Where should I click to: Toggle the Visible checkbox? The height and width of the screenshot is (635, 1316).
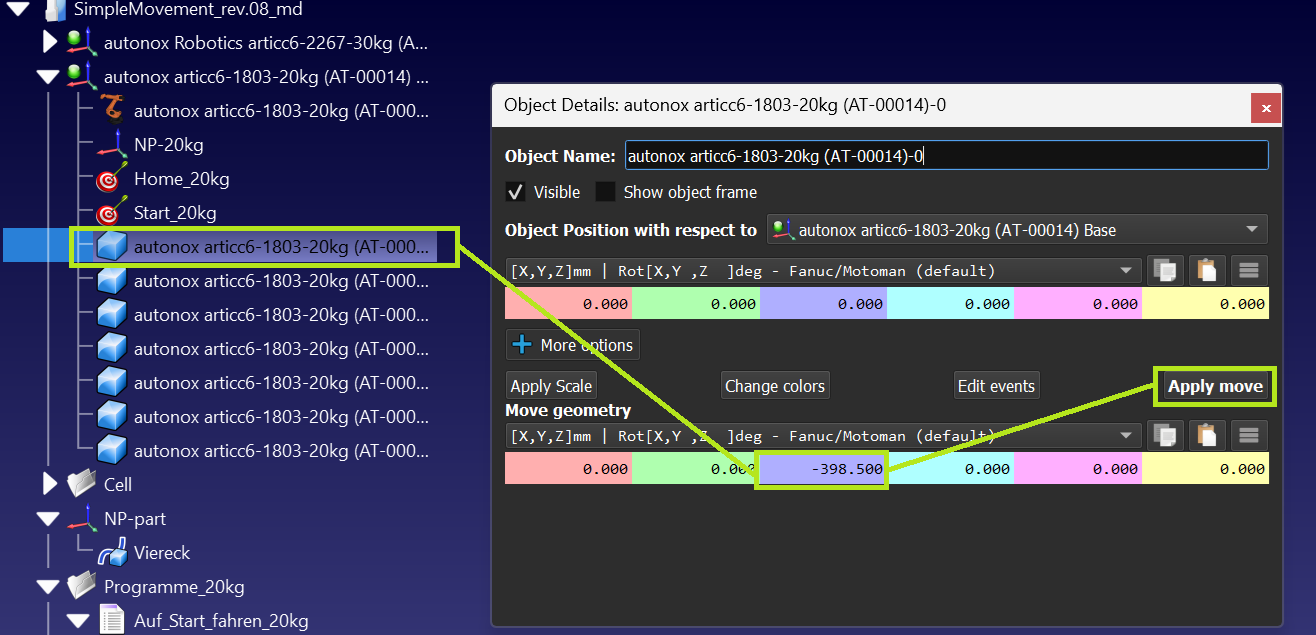pyautogui.click(x=516, y=191)
